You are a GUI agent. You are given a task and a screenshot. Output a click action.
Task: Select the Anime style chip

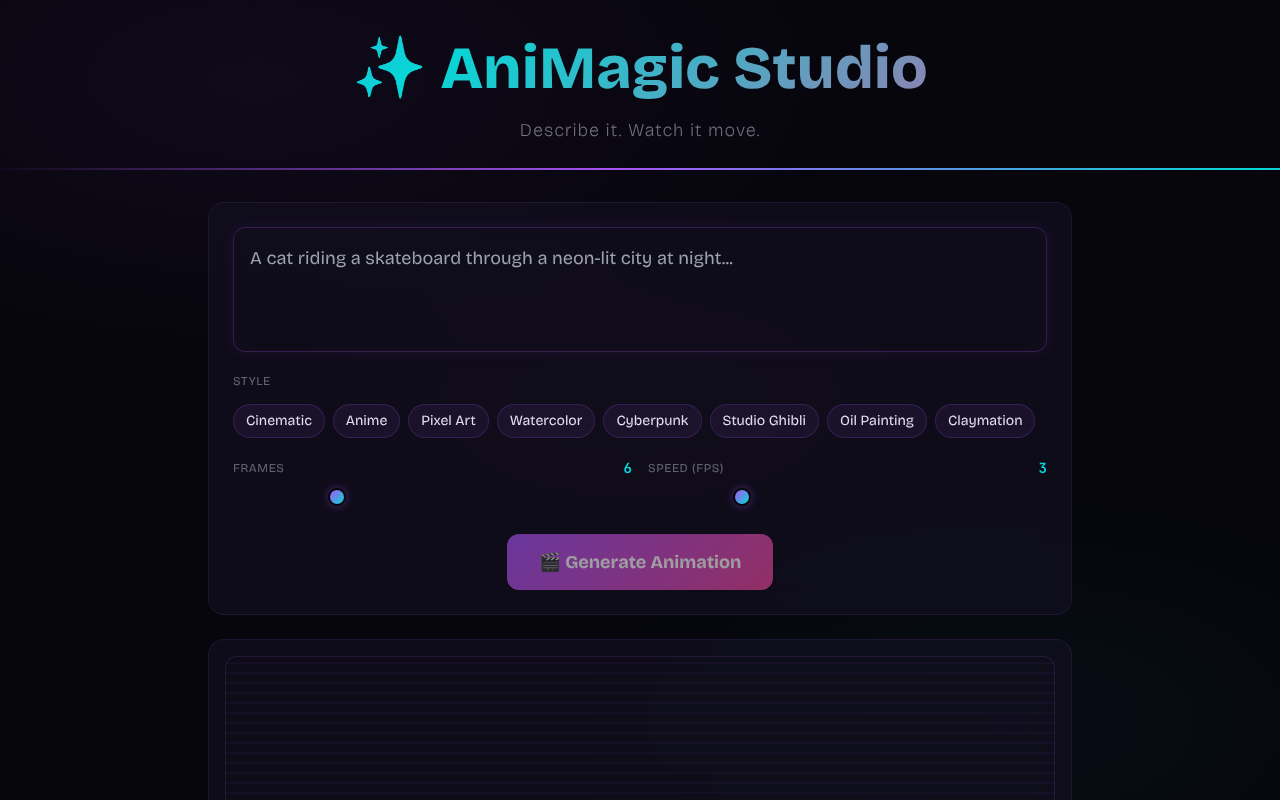(x=366, y=421)
